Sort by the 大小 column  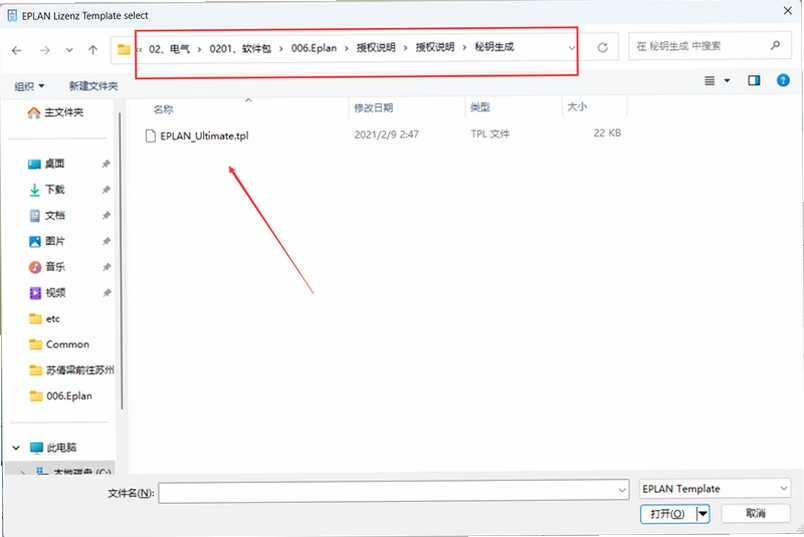pyautogui.click(x=577, y=107)
